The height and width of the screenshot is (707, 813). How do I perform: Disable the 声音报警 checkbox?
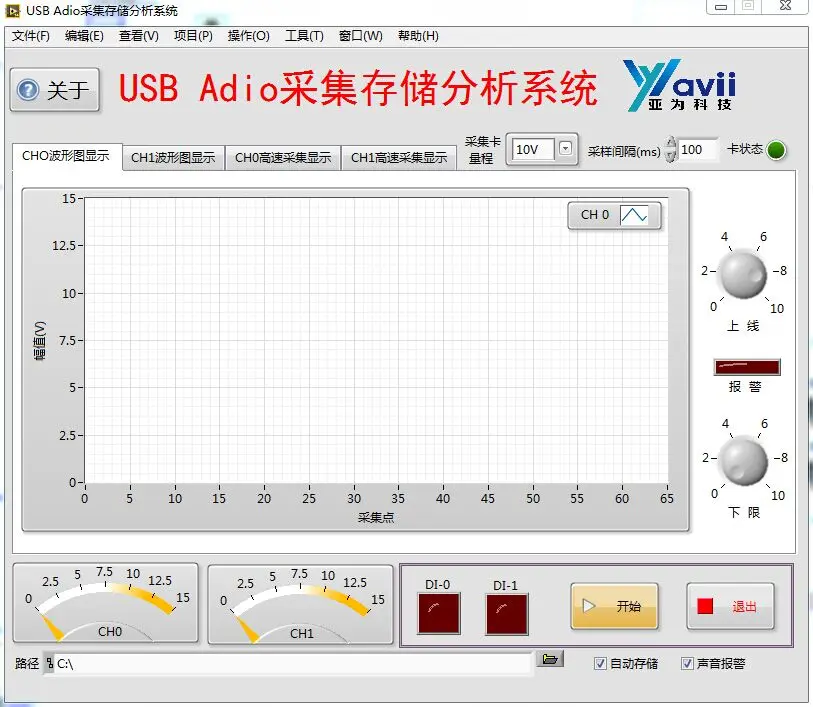[687, 663]
